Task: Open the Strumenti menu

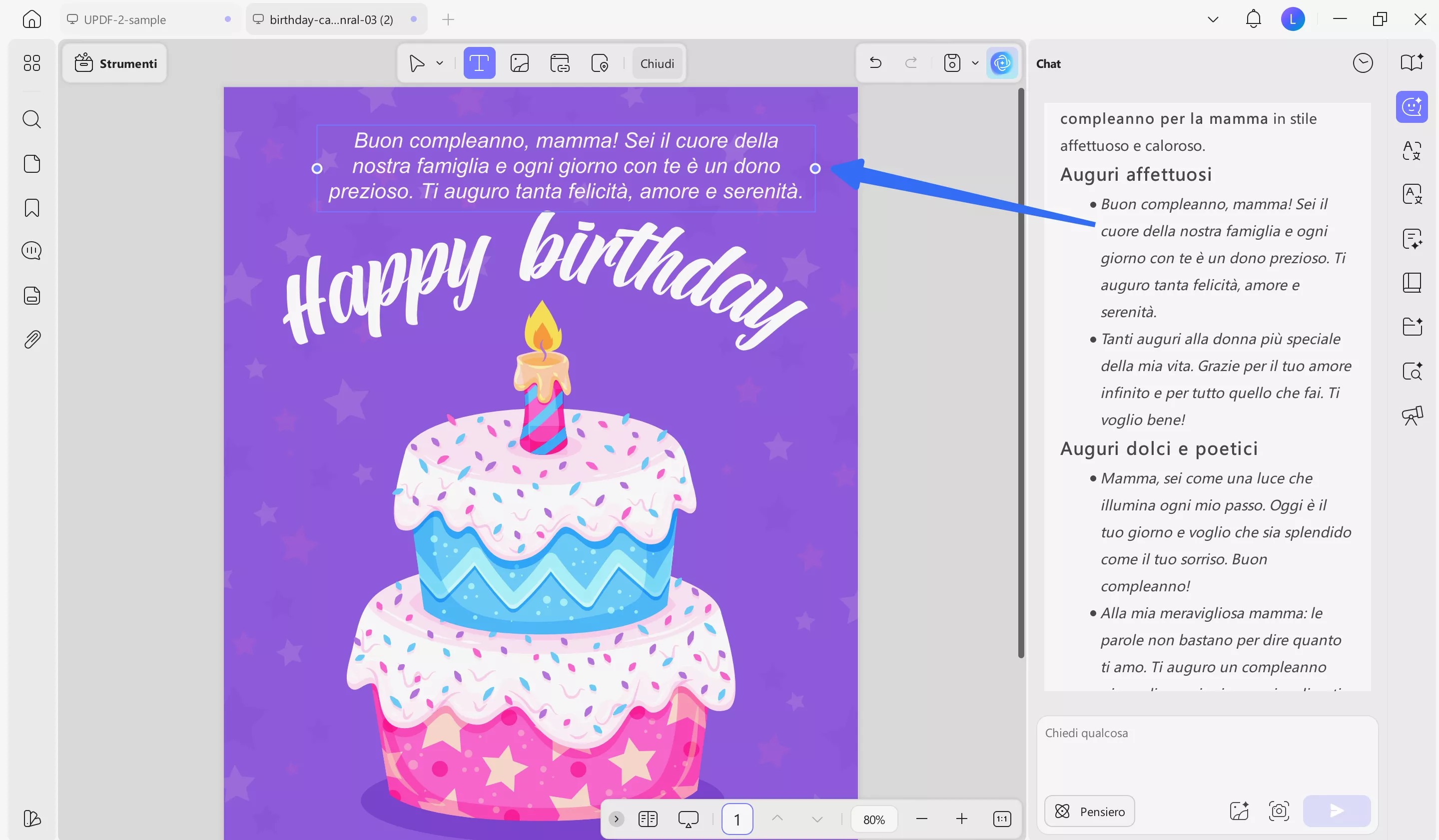Action: click(114, 63)
